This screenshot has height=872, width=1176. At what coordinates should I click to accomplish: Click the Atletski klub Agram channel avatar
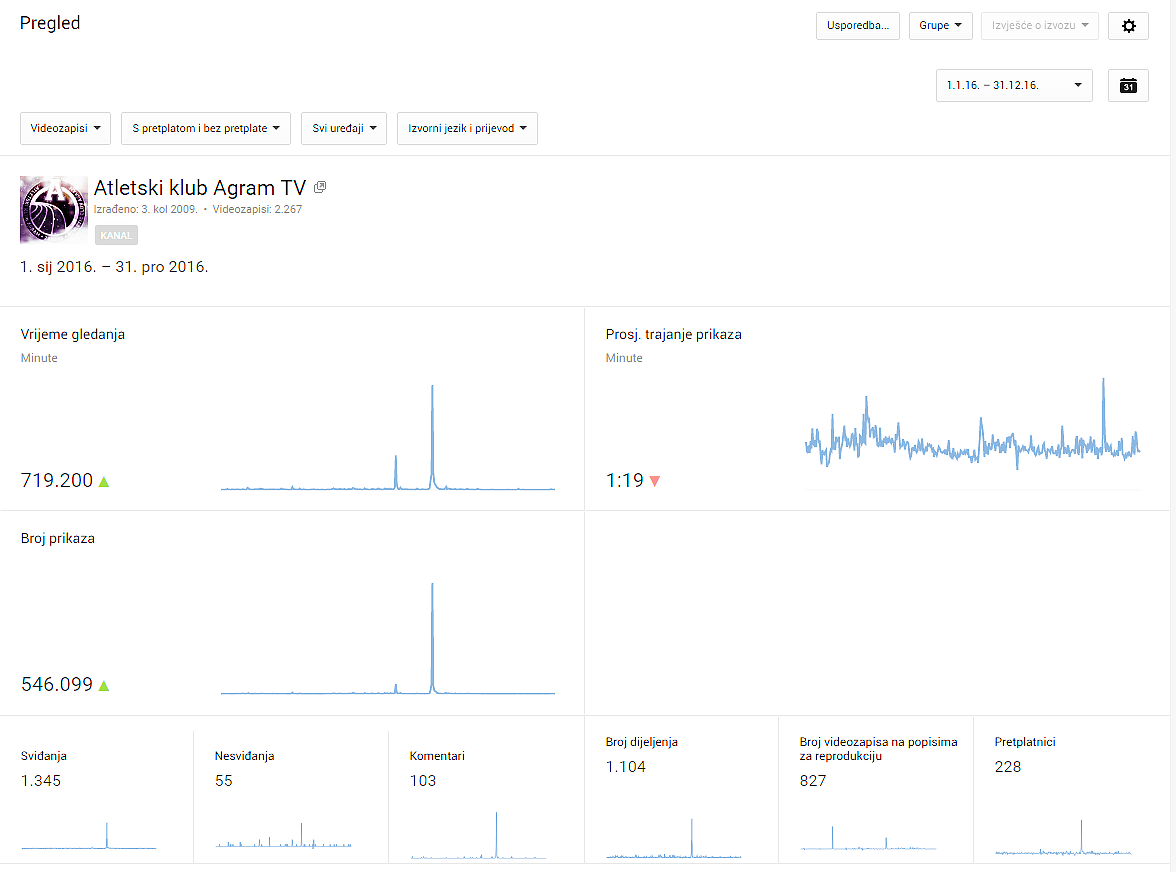pos(54,210)
